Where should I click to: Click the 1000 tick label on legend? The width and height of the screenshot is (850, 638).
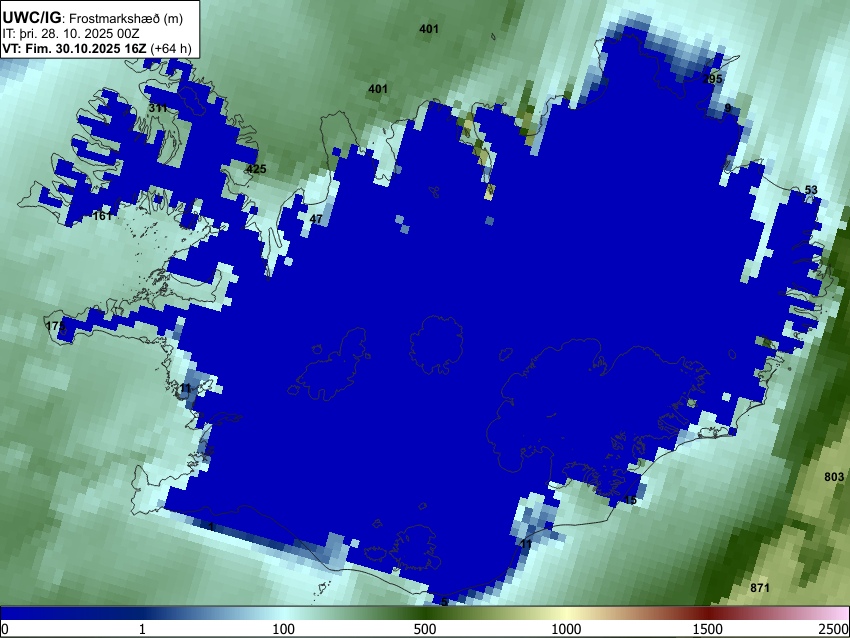(x=566, y=629)
